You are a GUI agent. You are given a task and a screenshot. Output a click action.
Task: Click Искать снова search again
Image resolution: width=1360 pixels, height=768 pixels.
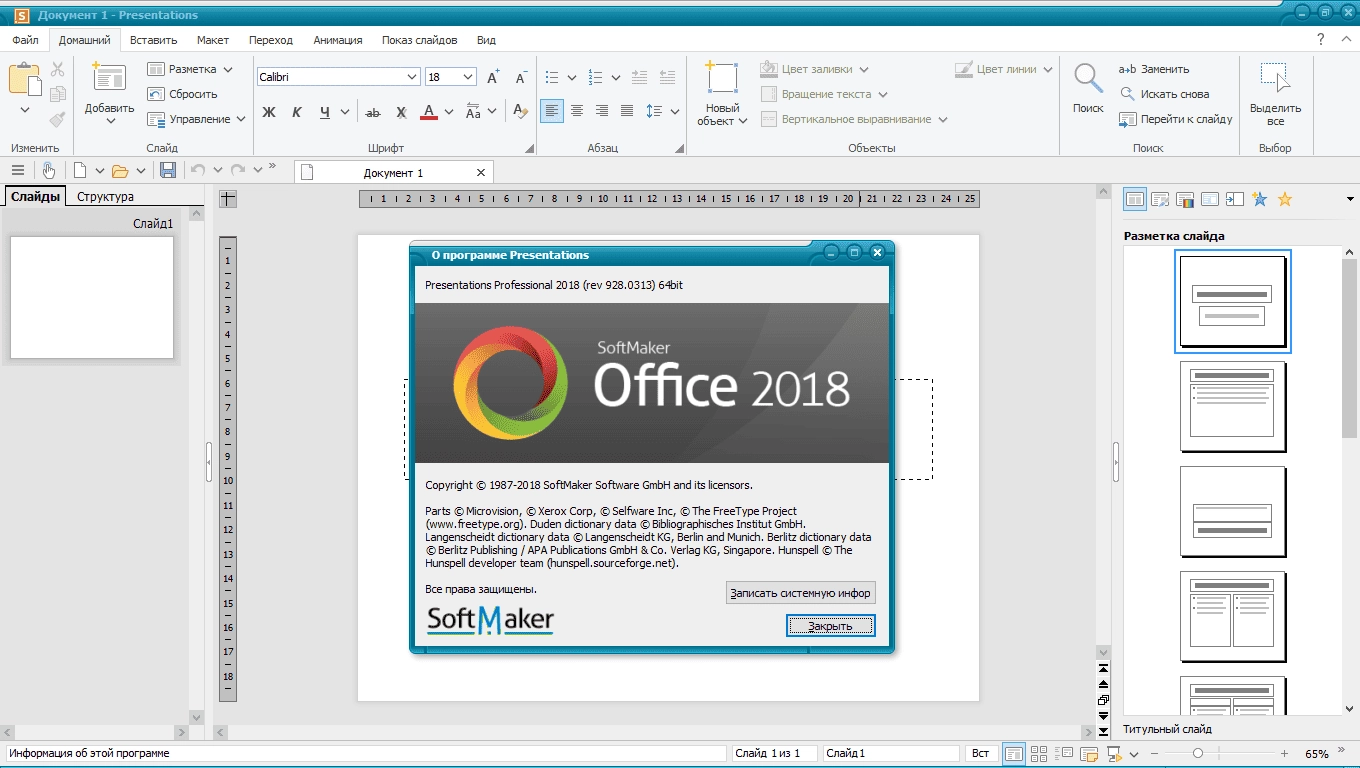click(1164, 94)
